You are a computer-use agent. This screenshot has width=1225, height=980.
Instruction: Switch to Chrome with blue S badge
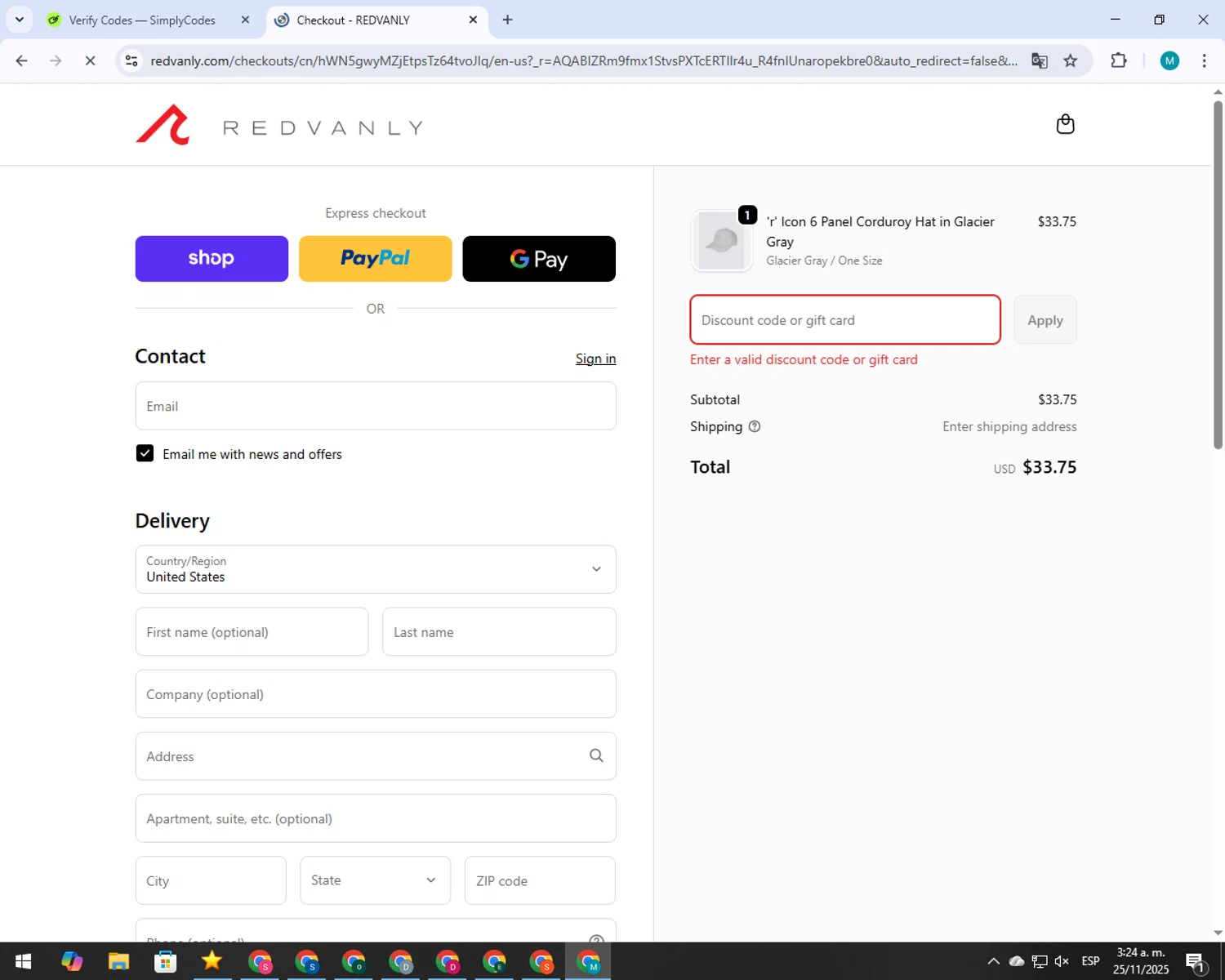307,962
